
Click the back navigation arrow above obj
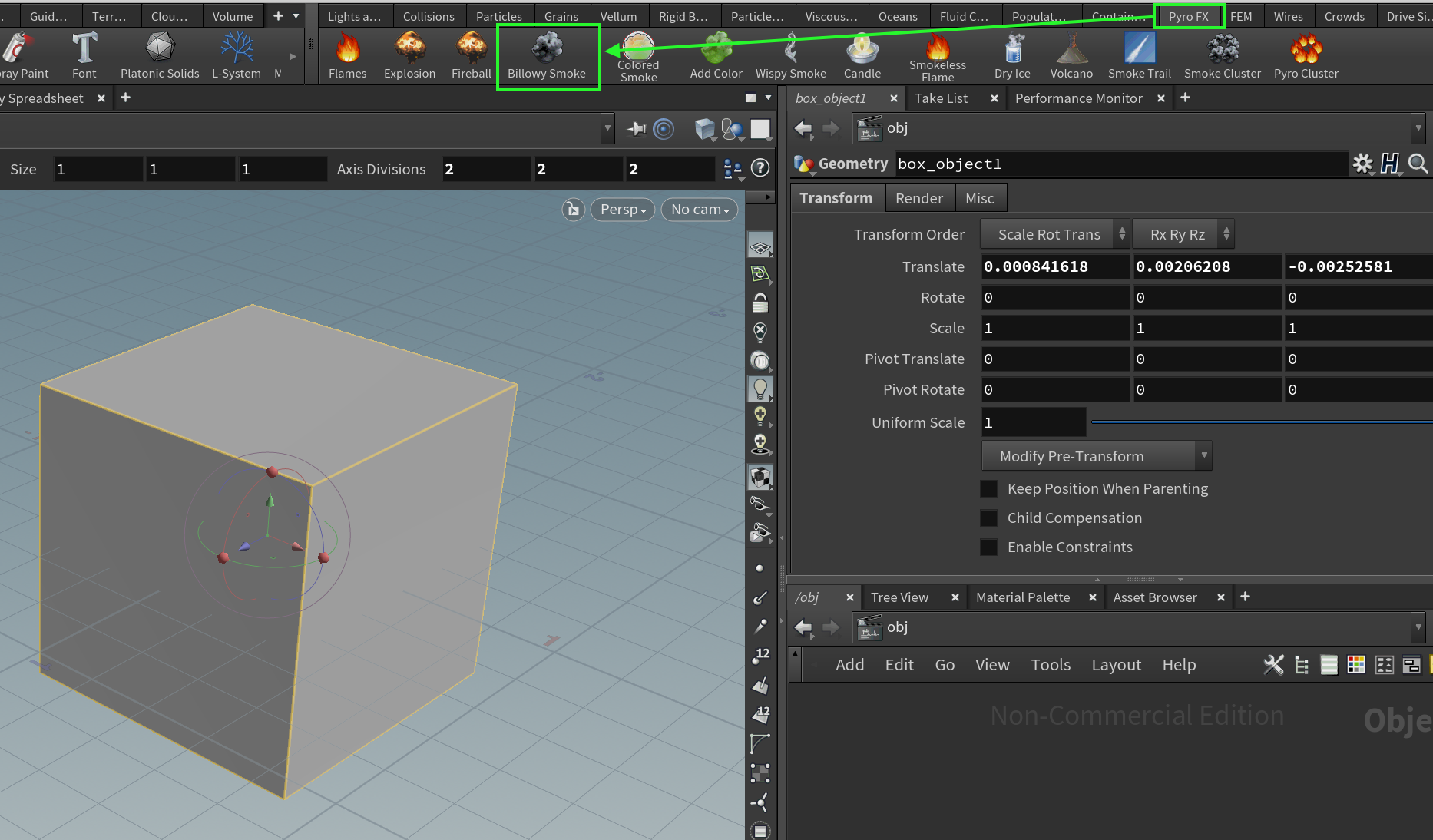803,128
